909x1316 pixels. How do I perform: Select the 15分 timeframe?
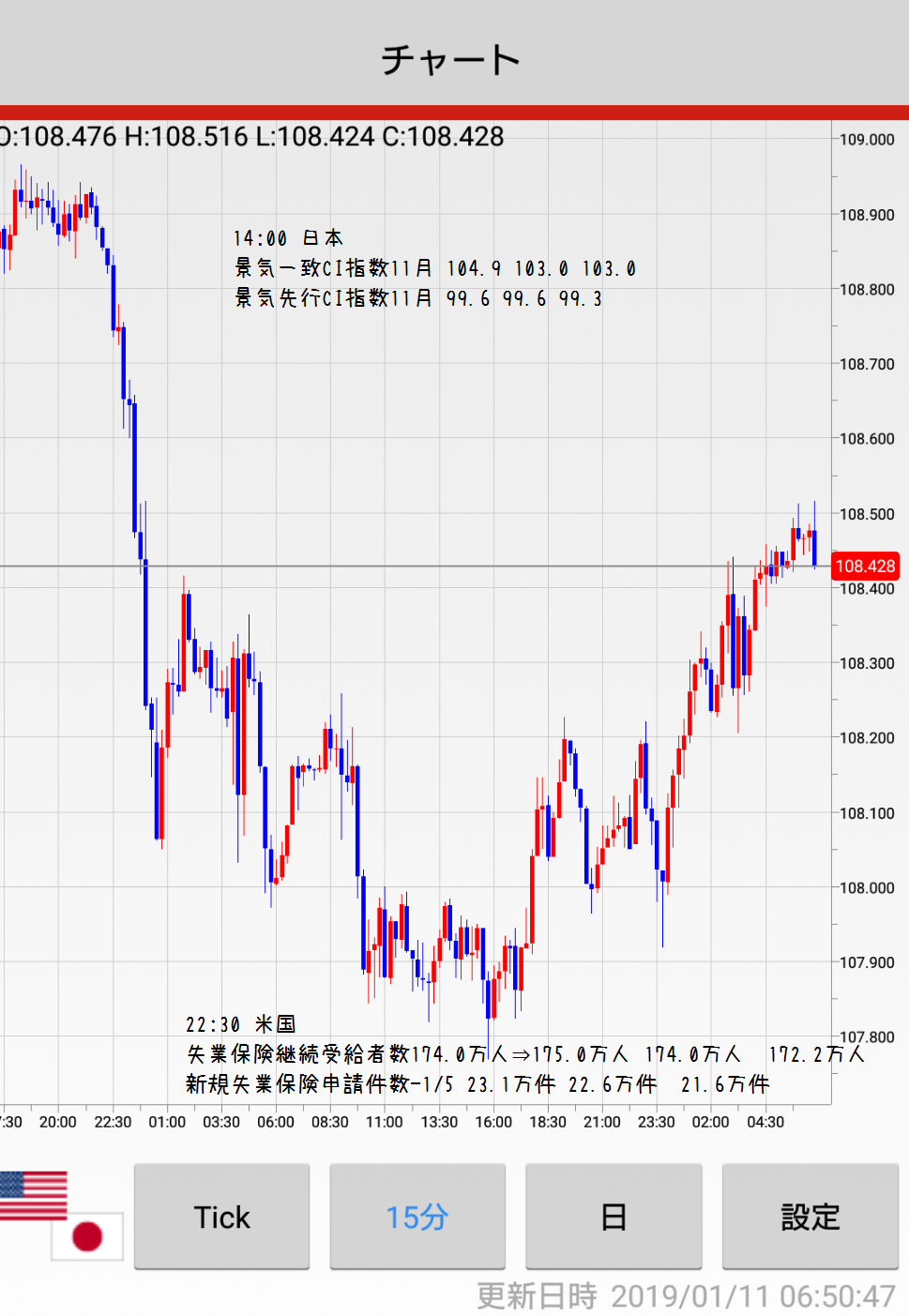[x=417, y=1217]
